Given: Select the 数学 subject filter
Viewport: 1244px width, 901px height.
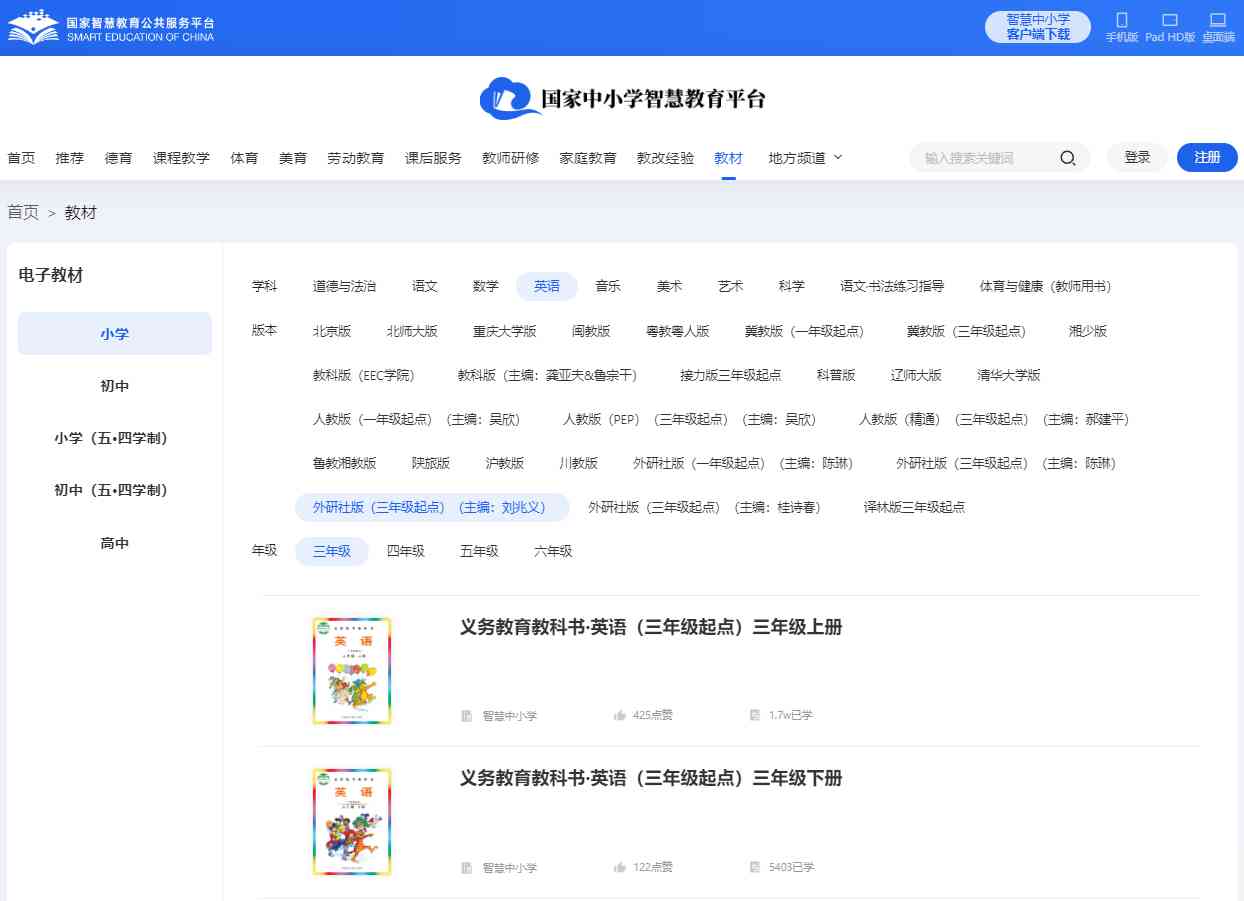Looking at the screenshot, I should 485,286.
